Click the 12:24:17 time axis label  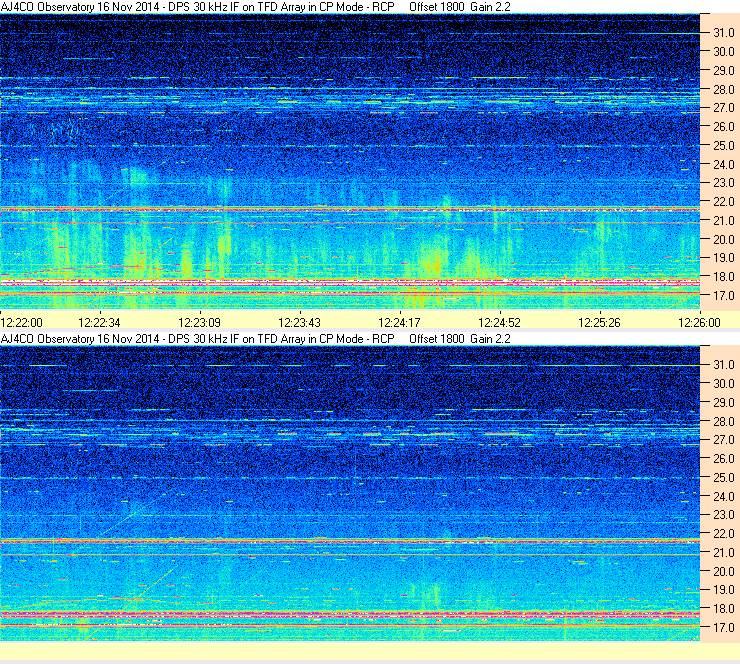click(x=399, y=323)
